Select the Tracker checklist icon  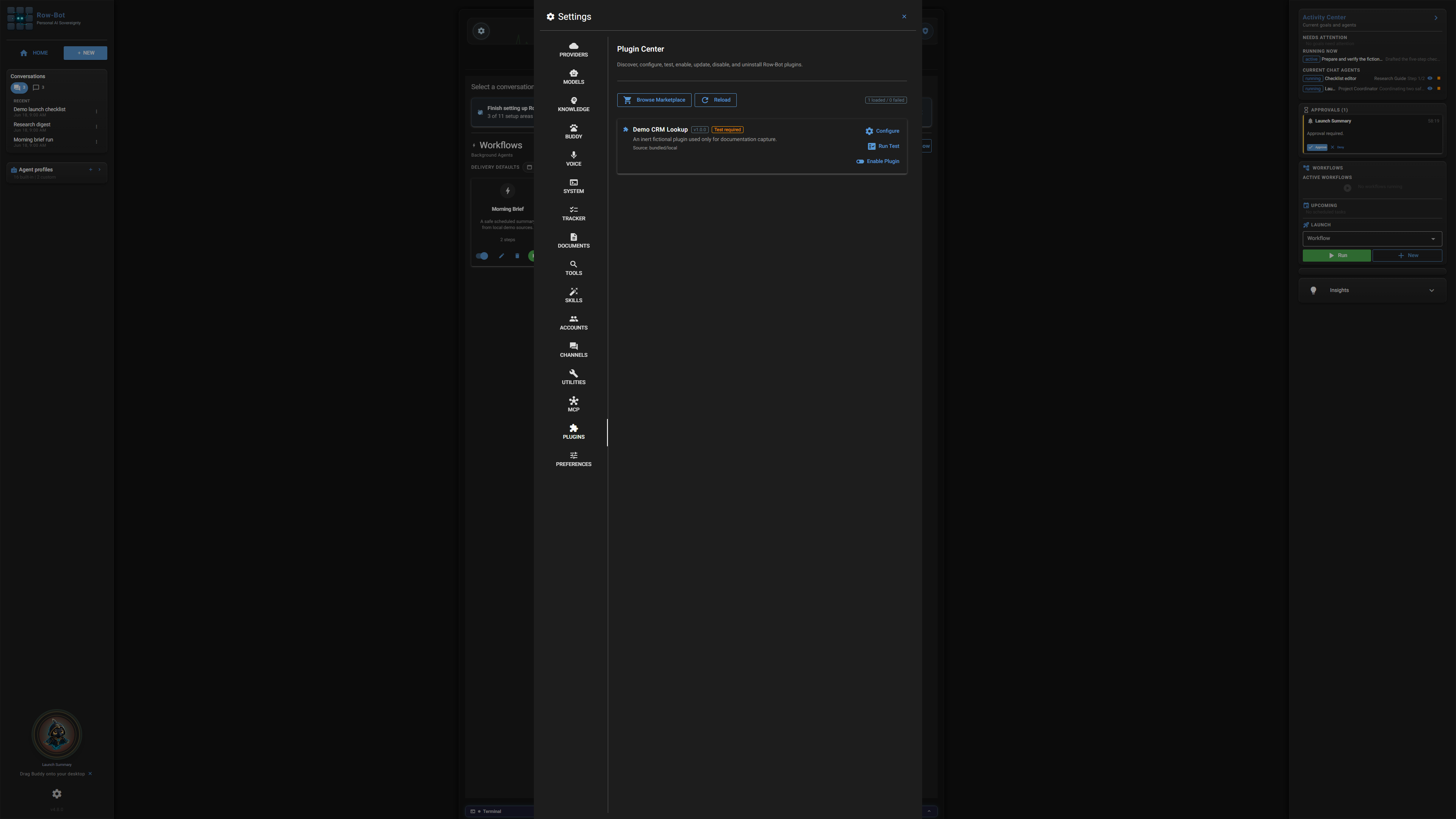click(x=573, y=210)
